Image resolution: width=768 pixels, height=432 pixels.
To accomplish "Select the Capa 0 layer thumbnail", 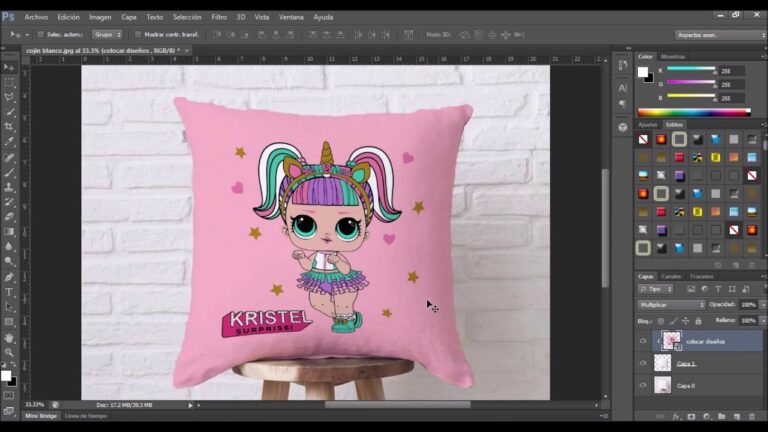I will tap(662, 385).
